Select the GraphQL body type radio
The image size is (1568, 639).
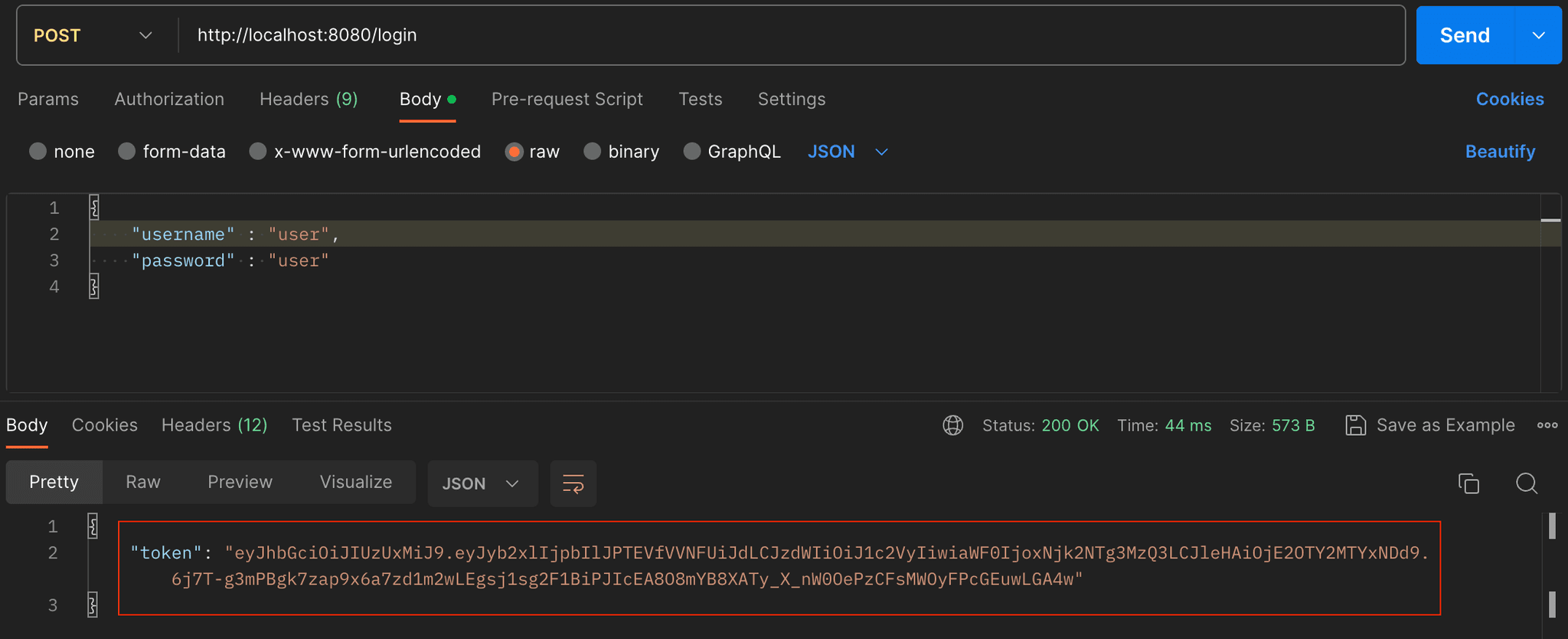(692, 152)
